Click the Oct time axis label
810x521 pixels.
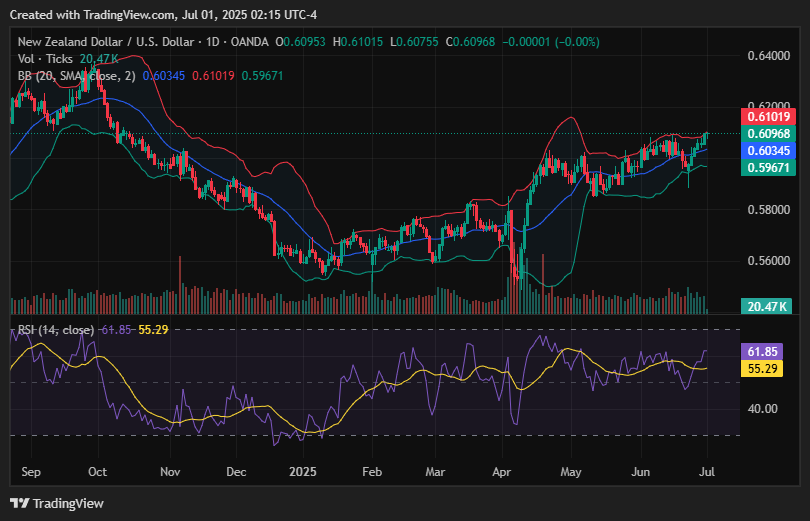point(97,472)
